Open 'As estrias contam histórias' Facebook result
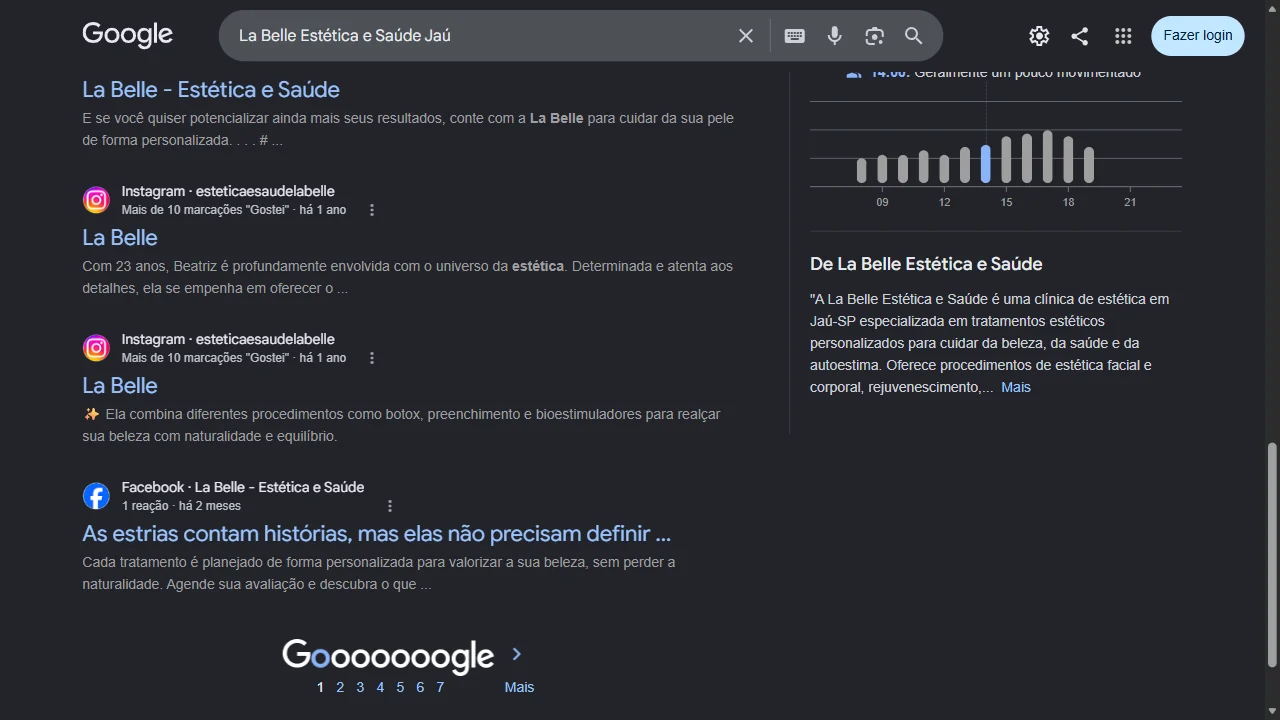Viewport: 1280px width, 720px height. point(376,533)
